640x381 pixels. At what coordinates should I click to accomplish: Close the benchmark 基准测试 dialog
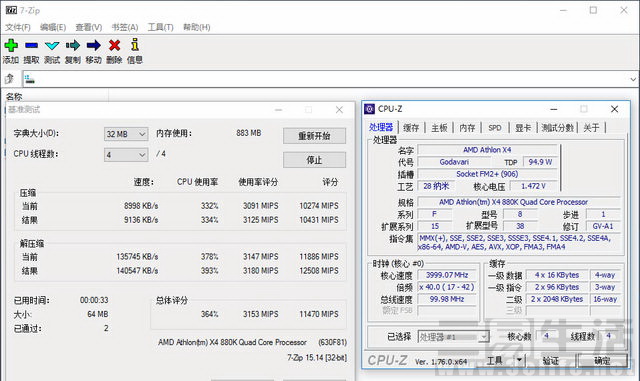pyautogui.click(x=339, y=109)
